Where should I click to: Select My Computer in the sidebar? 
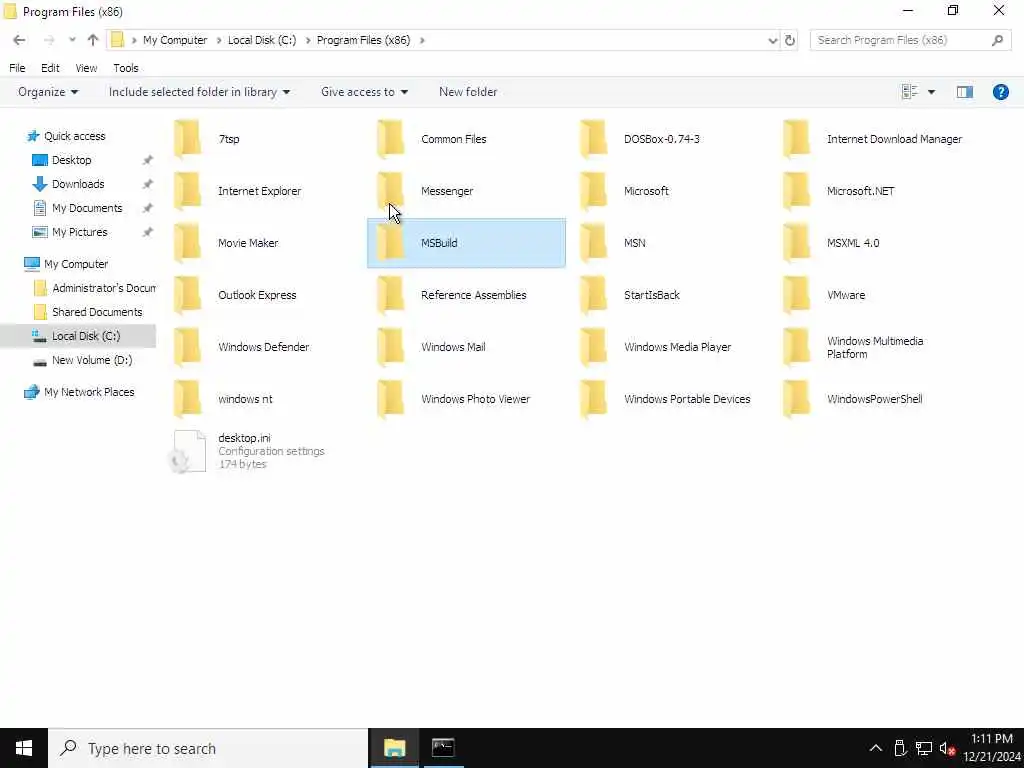pos(76,264)
